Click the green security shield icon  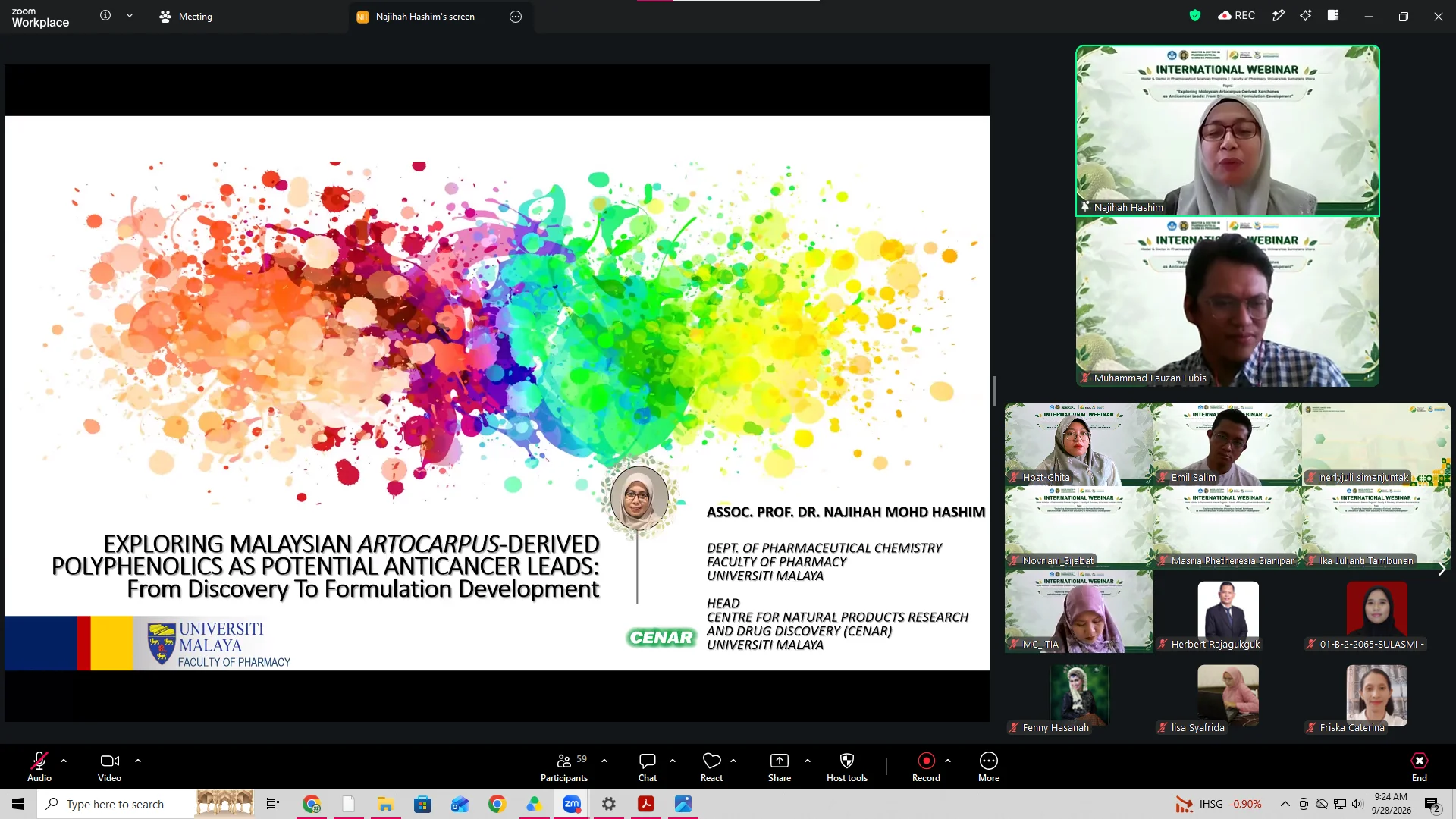(x=1195, y=16)
